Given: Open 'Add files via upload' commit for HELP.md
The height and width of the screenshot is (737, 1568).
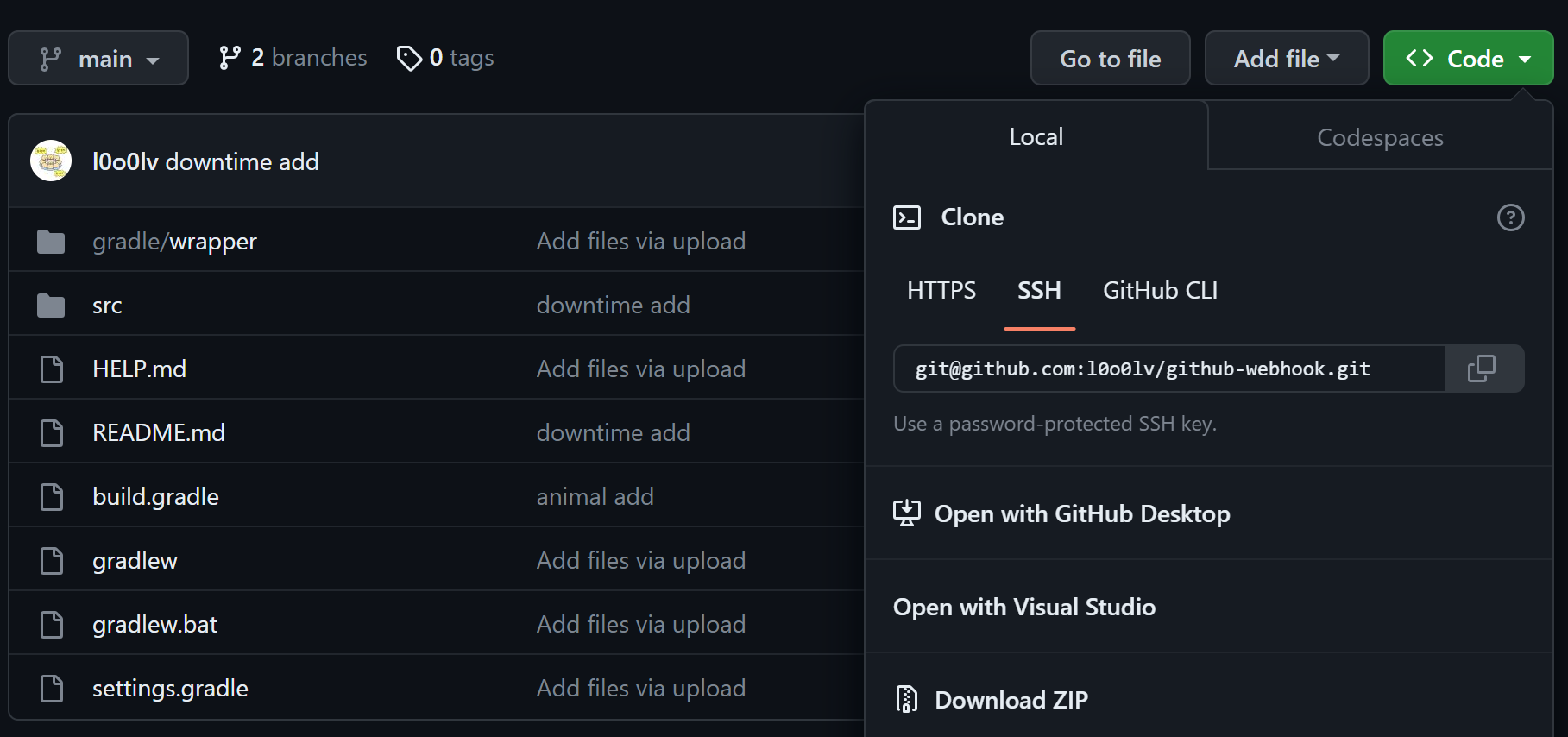Looking at the screenshot, I should click(641, 369).
